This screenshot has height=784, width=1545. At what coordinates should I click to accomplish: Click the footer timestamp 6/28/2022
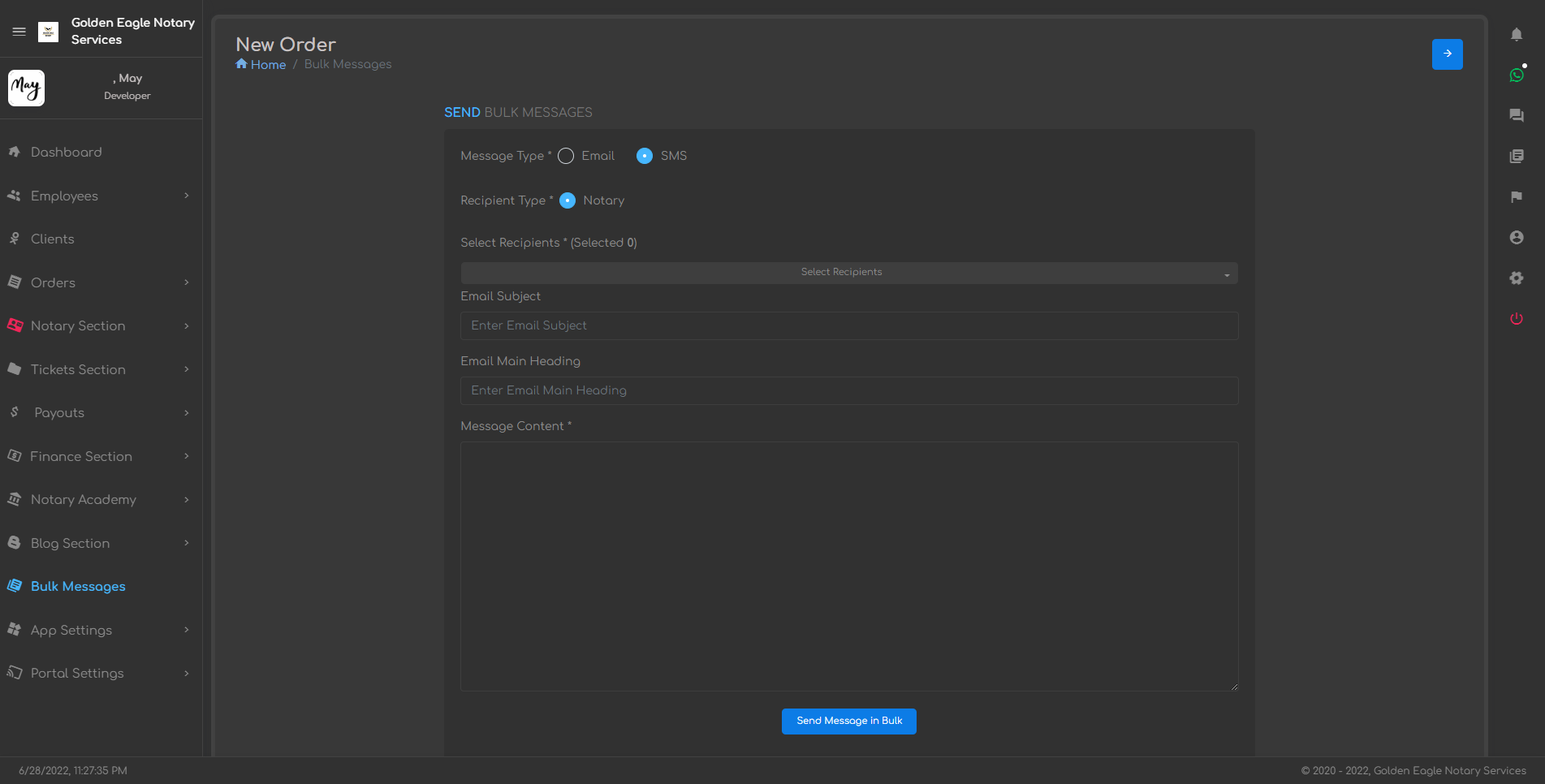pyautogui.click(x=73, y=771)
